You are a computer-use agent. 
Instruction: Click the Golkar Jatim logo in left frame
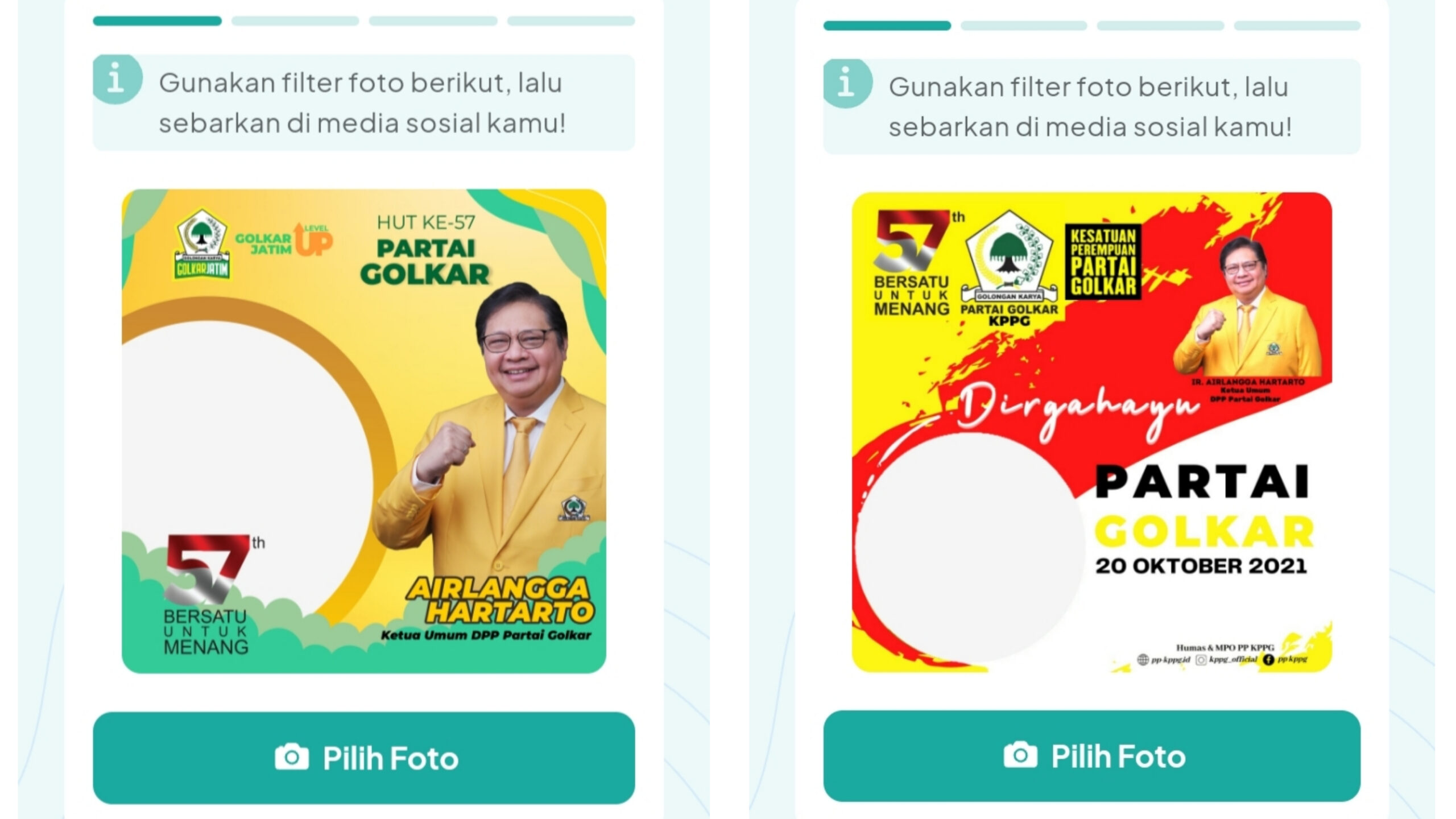click(202, 244)
